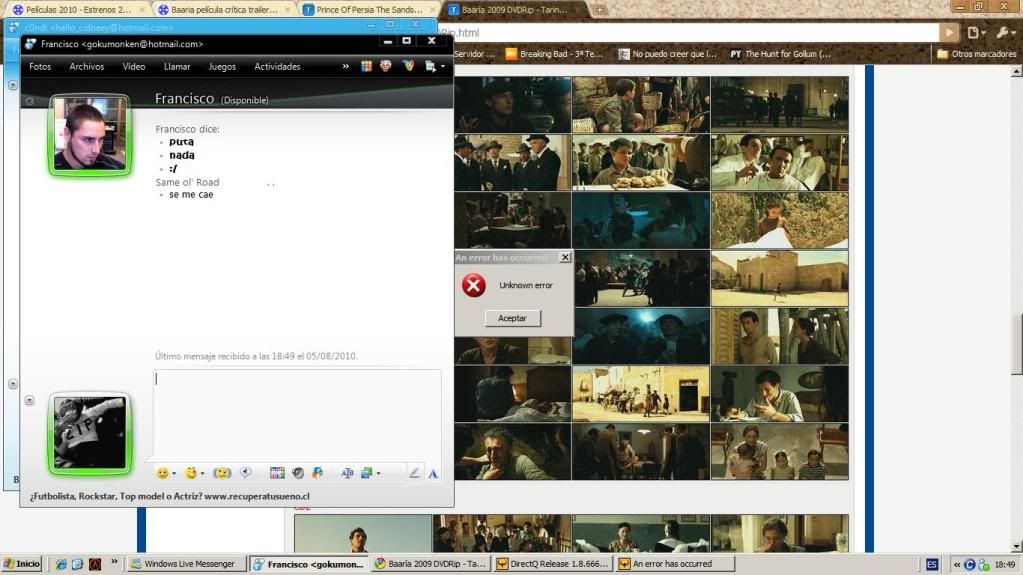Open the Otros marcadores bookmarks folder

coord(976,54)
